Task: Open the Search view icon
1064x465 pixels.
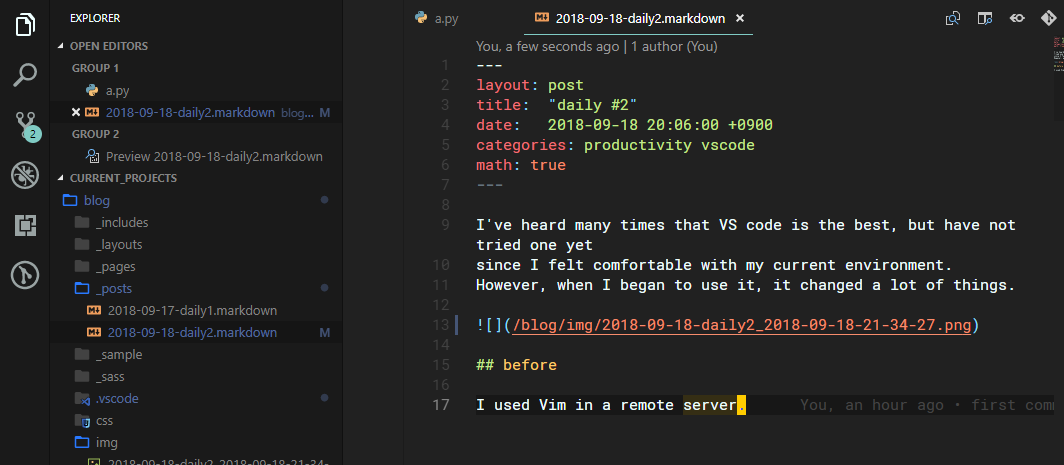Action: point(25,75)
